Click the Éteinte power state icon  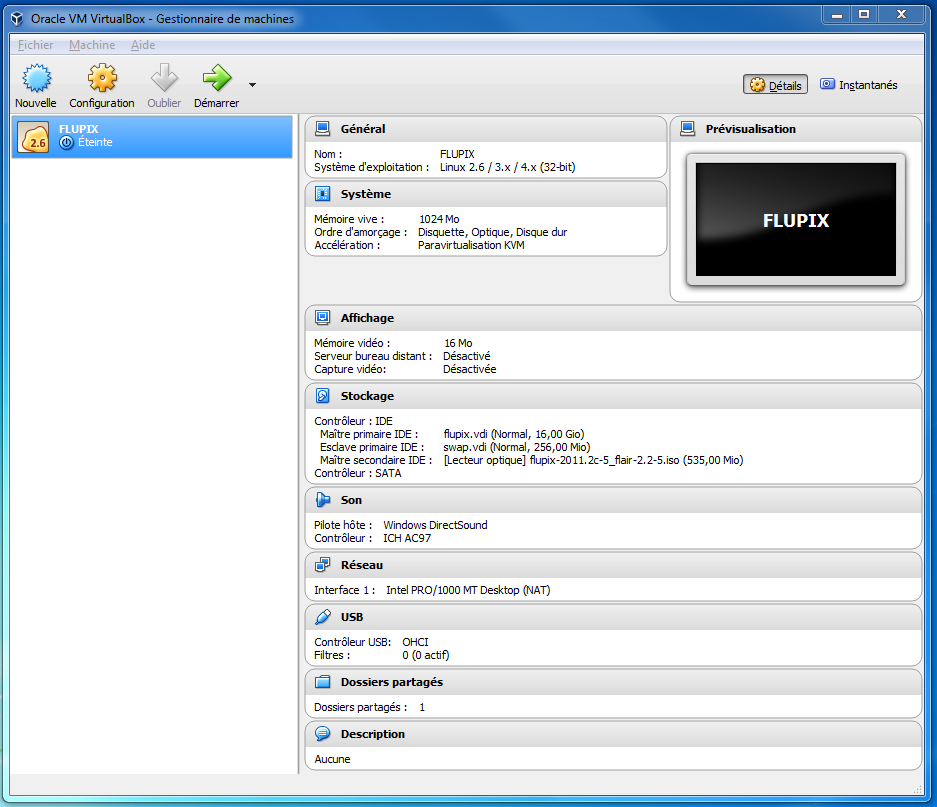click(66, 142)
